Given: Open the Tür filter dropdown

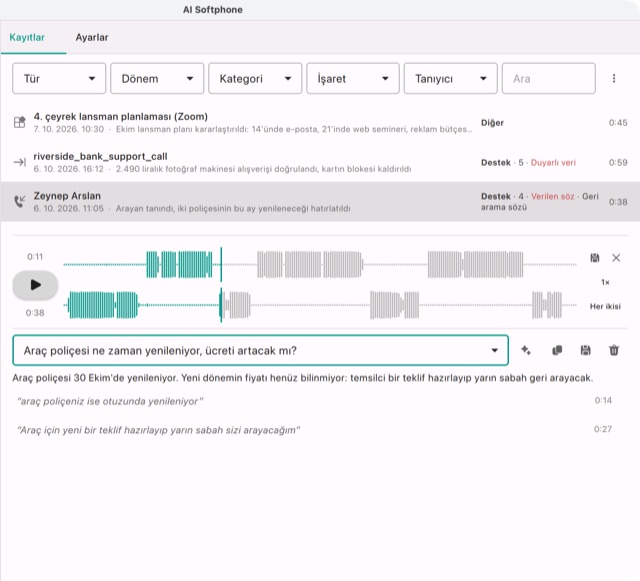Looking at the screenshot, I should pos(59,78).
